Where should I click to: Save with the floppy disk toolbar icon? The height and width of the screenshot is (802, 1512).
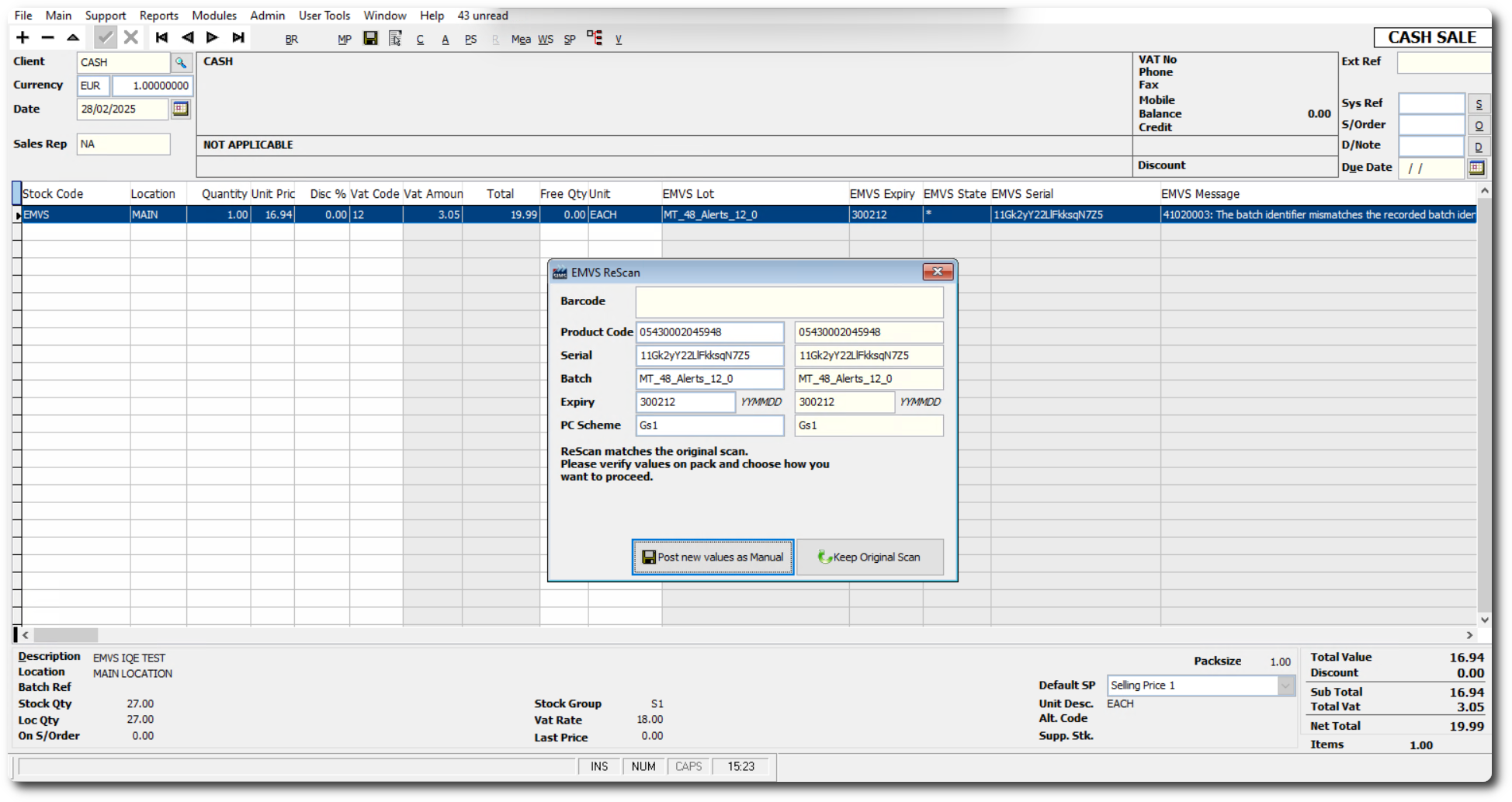[x=370, y=37]
